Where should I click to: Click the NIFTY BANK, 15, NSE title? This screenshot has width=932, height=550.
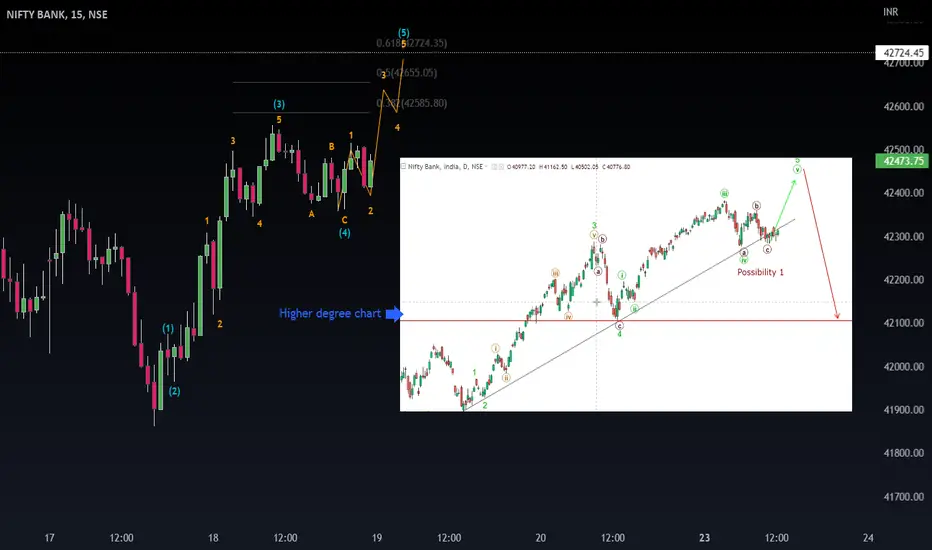click(x=57, y=14)
